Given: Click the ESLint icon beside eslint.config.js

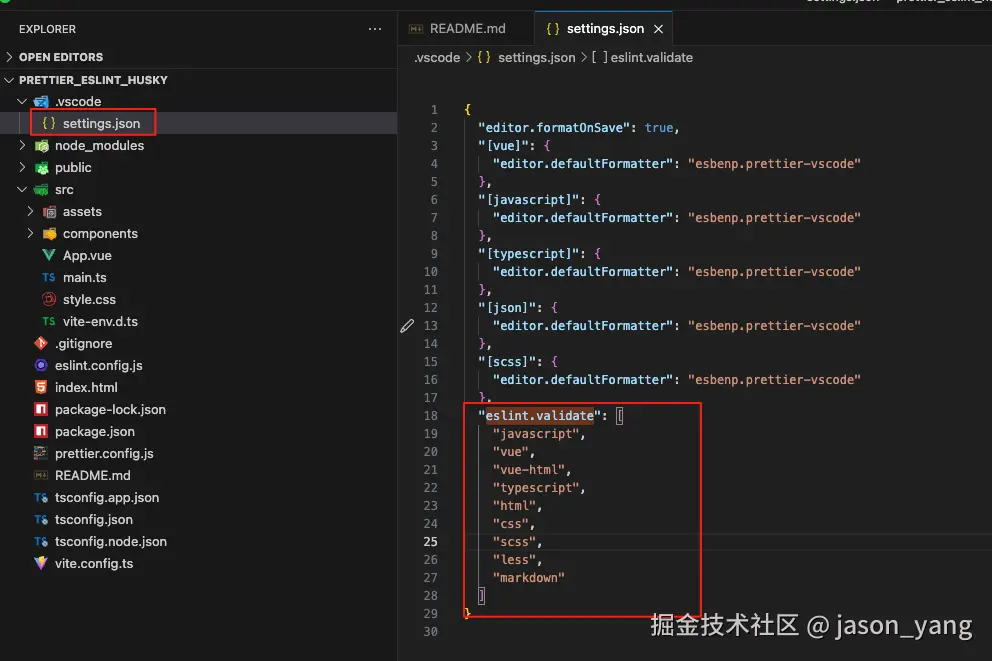Looking at the screenshot, I should (41, 365).
